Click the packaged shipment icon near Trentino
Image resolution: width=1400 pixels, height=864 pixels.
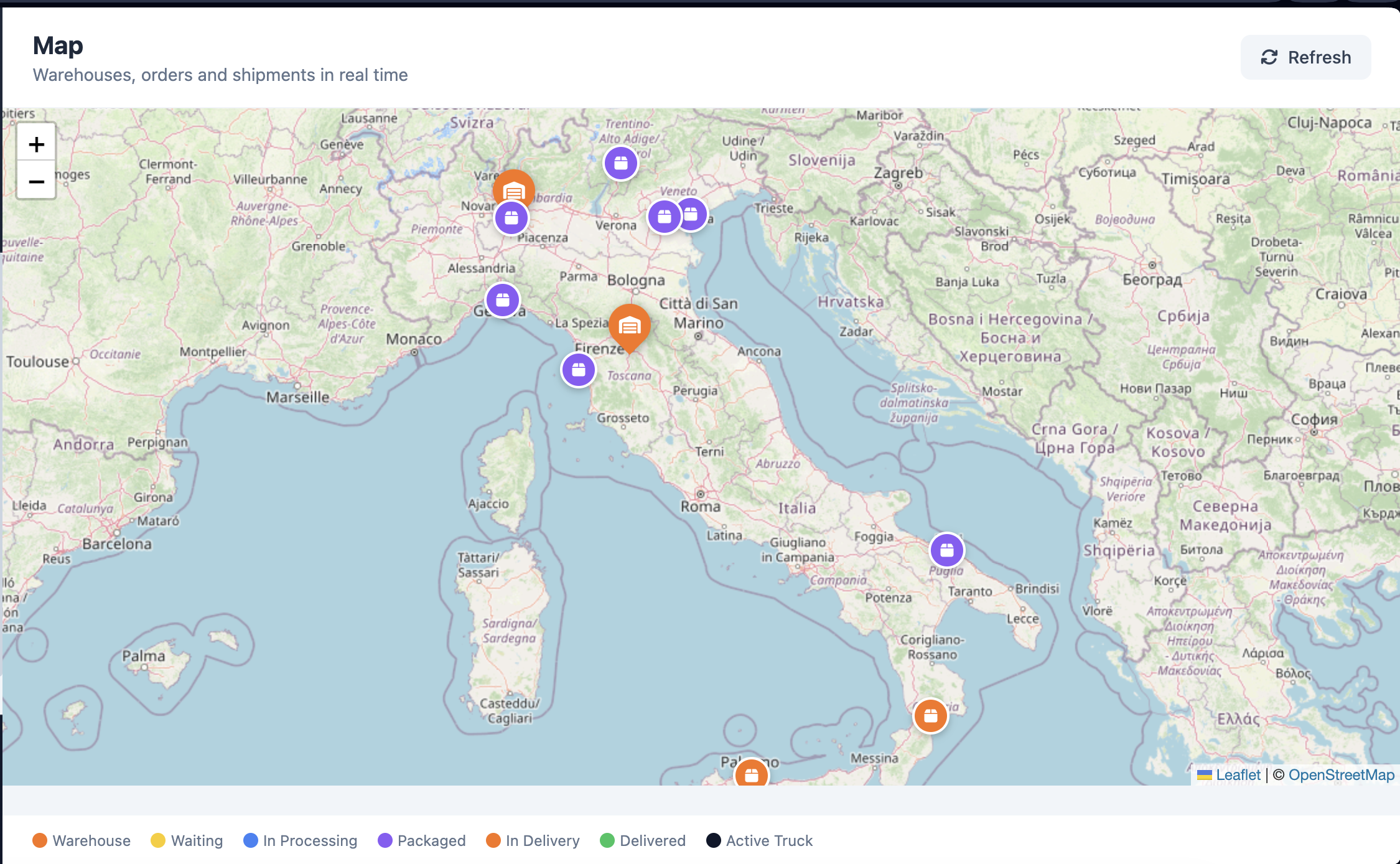click(621, 162)
